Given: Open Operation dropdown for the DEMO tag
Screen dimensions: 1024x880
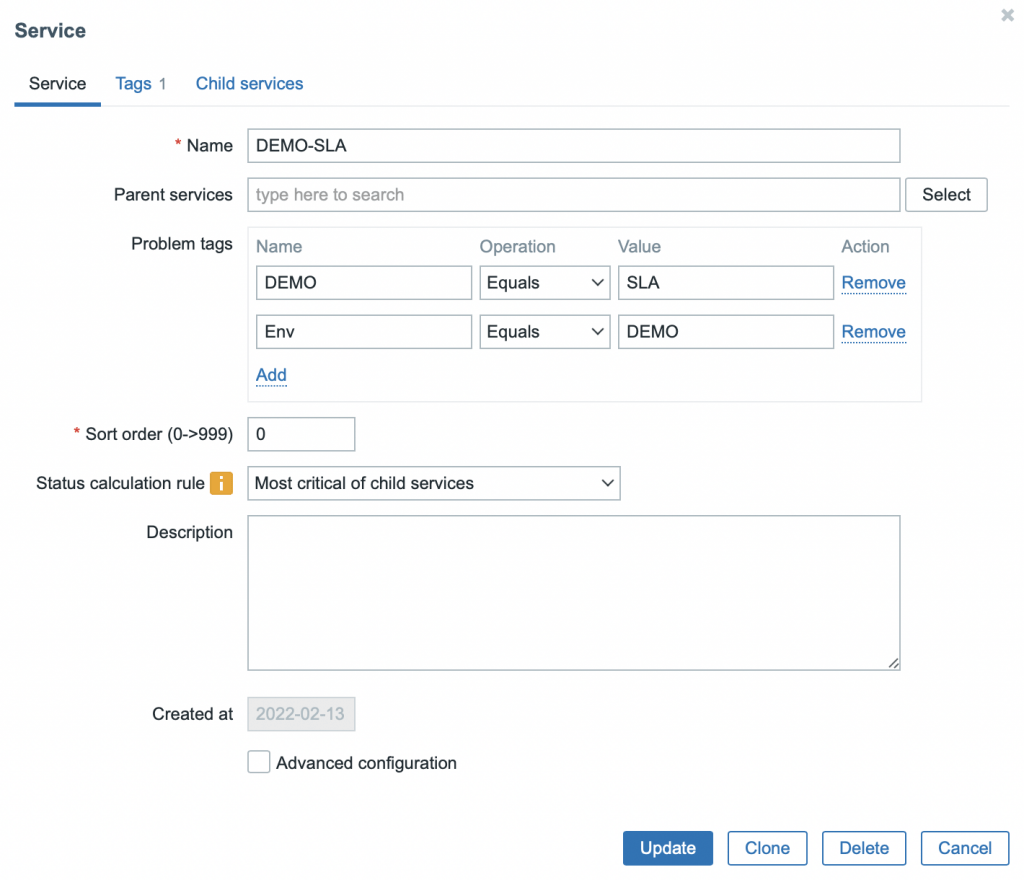Looking at the screenshot, I should (544, 283).
